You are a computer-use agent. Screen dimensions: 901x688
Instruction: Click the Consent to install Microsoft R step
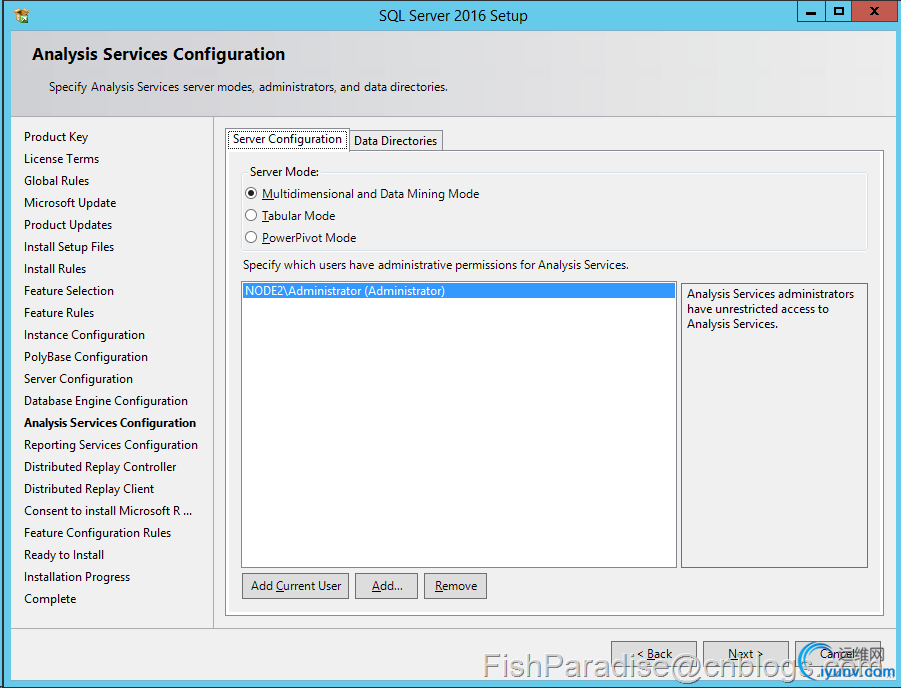click(x=108, y=511)
